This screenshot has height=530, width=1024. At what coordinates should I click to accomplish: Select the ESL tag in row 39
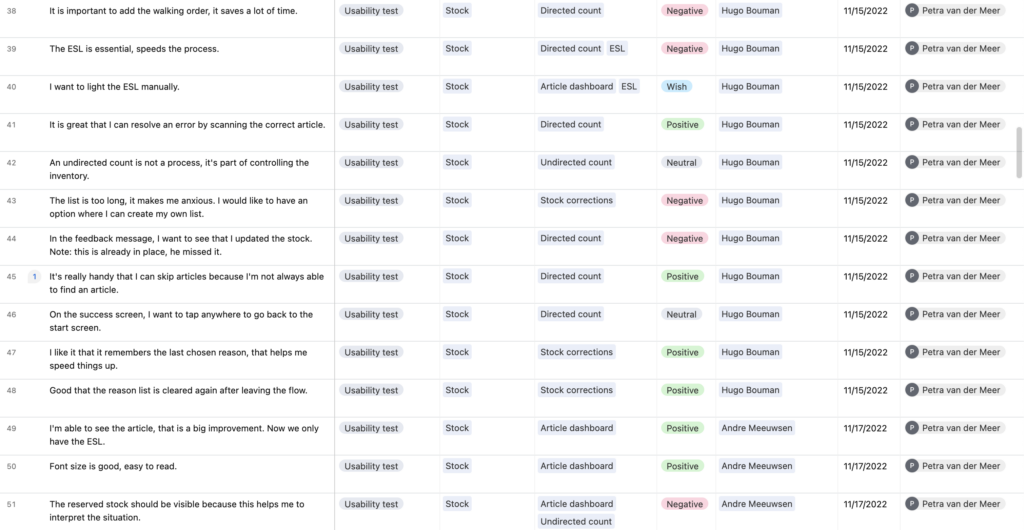point(617,49)
